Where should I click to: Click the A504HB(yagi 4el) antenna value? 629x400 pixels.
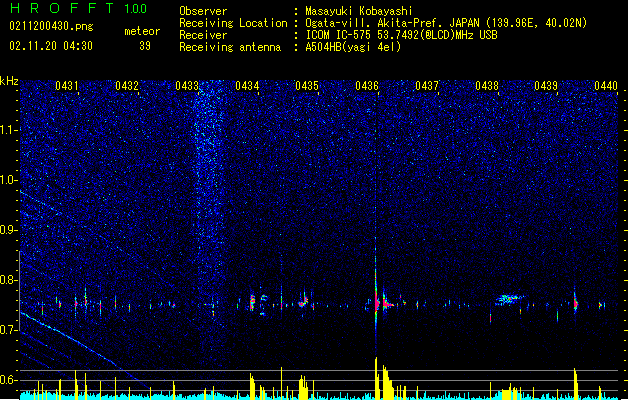point(353,47)
